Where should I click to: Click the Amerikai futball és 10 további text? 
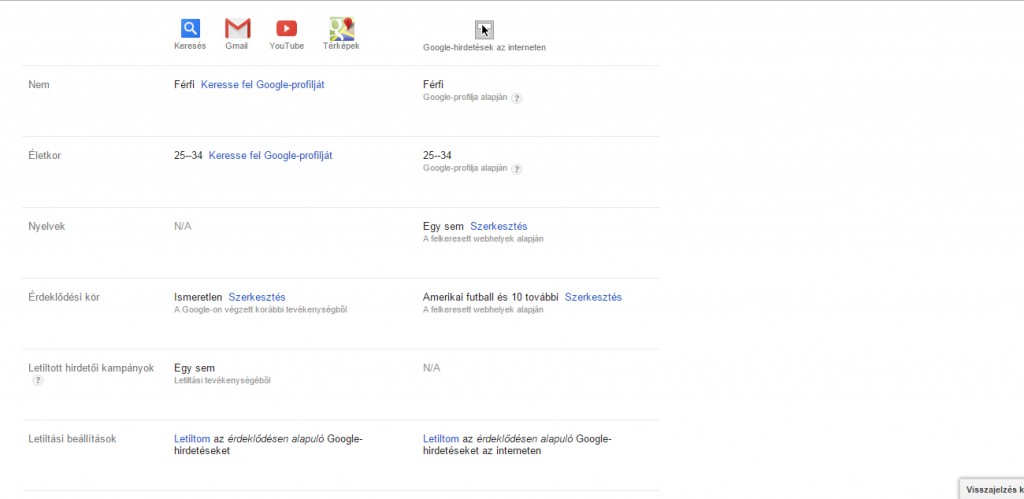click(x=491, y=297)
